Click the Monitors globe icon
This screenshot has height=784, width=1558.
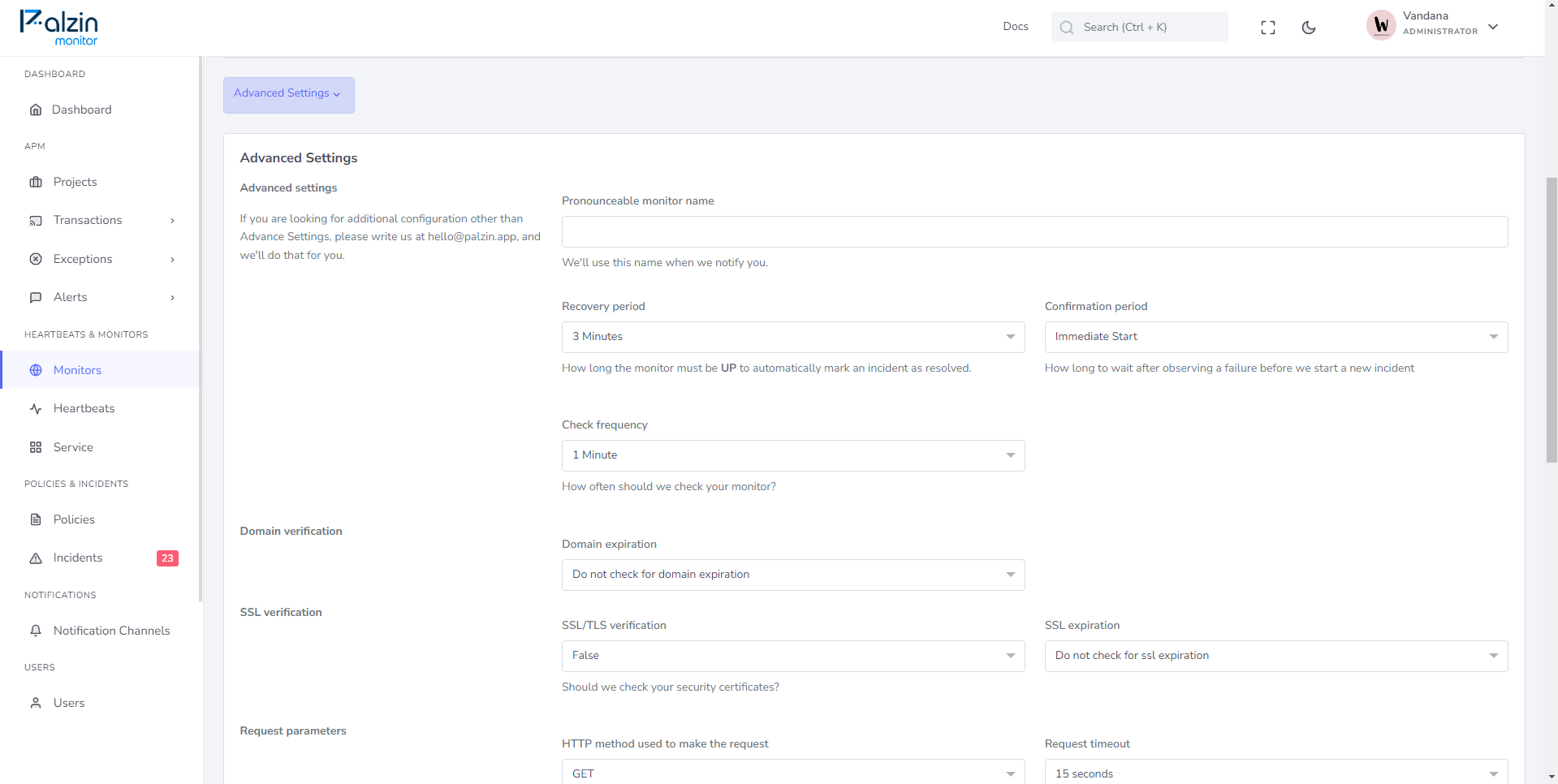[36, 370]
